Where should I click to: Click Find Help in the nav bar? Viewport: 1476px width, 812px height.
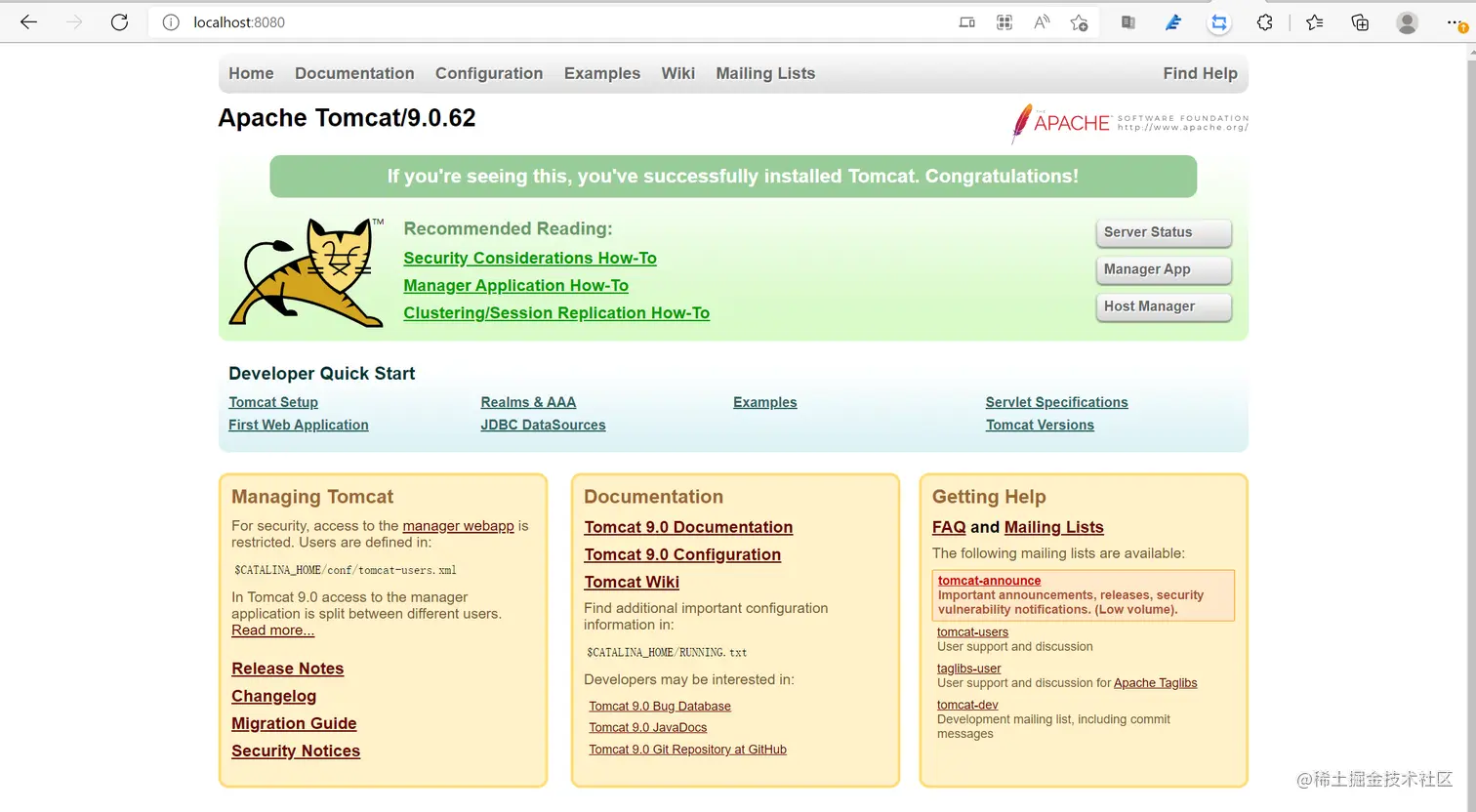[x=1200, y=73]
